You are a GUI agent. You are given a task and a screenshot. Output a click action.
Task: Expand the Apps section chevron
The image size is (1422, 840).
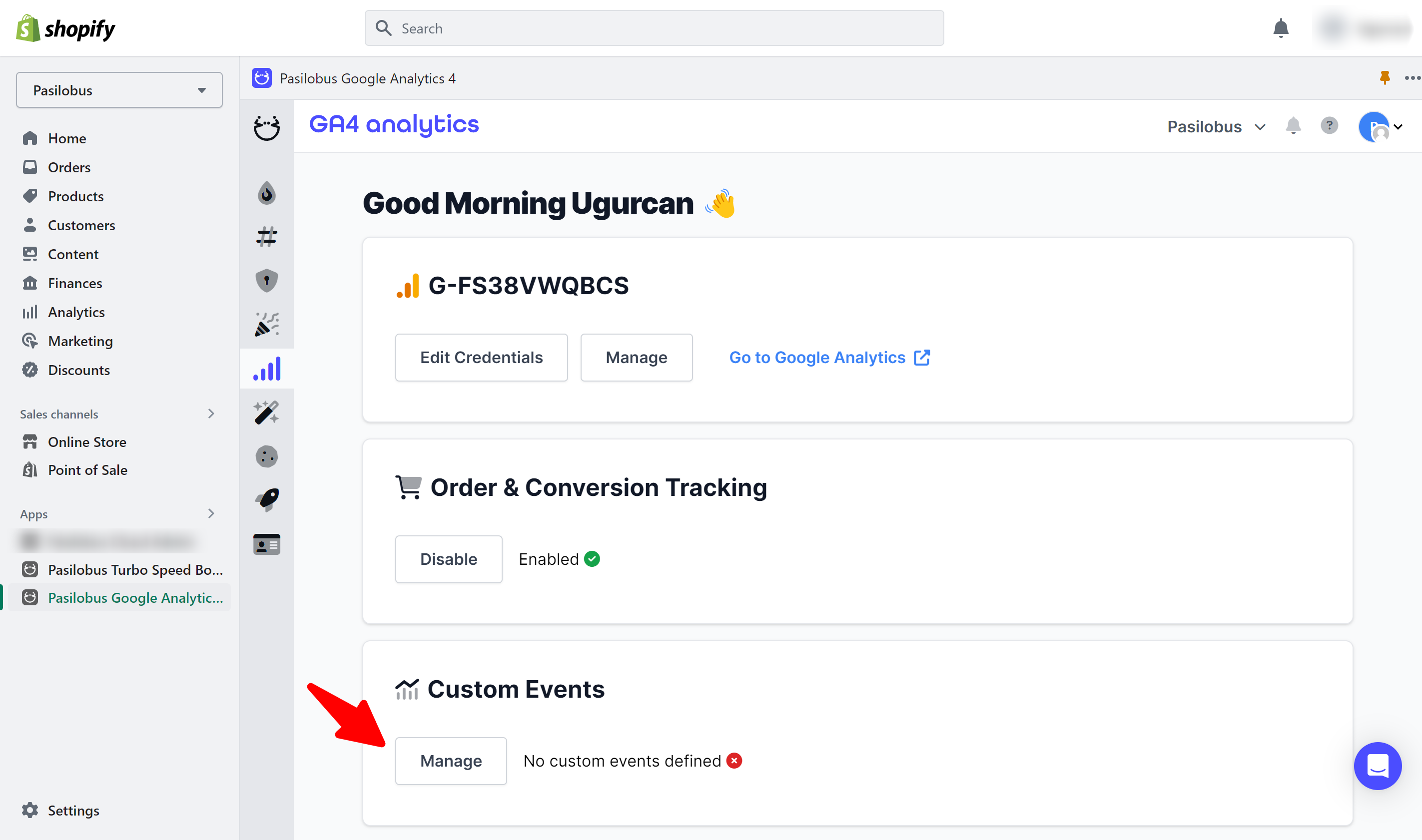click(x=211, y=513)
